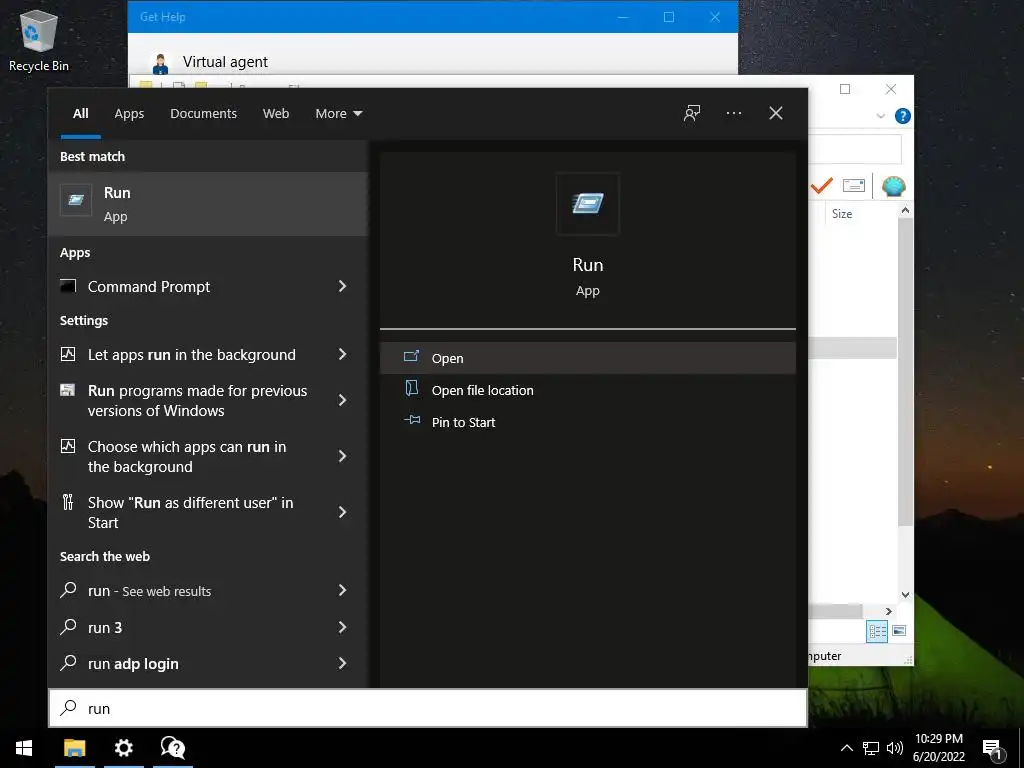The image size is (1024, 768).
Task: Select 'Show Run as different user in Start'
Action: (190, 513)
